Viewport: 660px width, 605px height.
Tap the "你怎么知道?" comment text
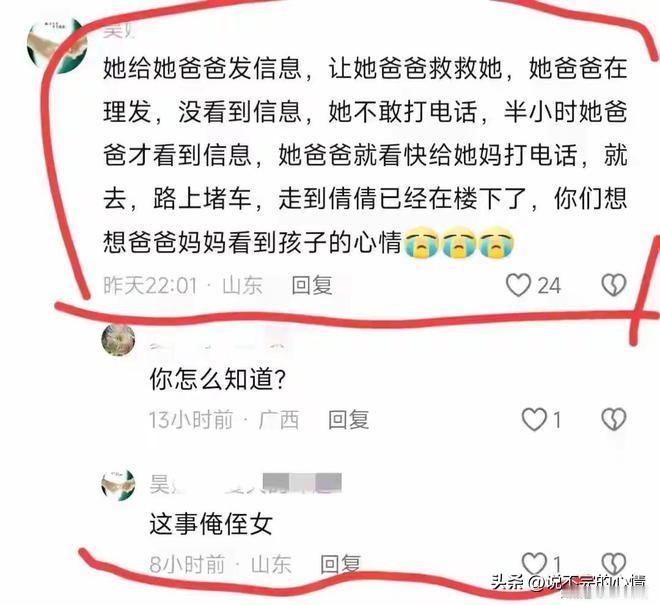pyautogui.click(x=218, y=379)
